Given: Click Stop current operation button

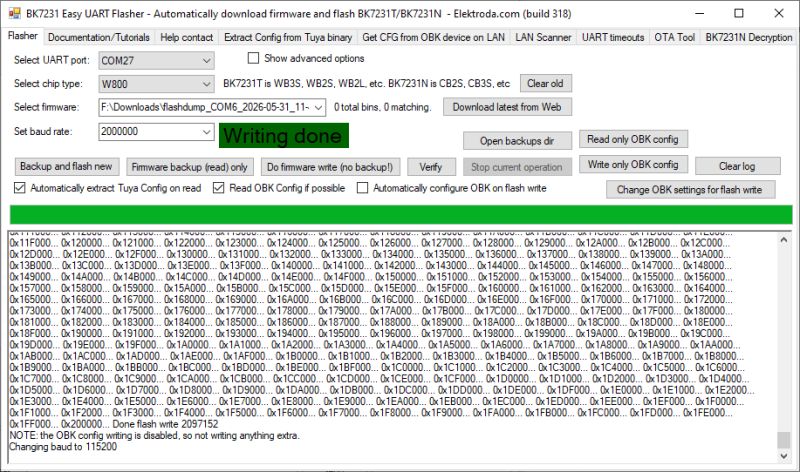Looking at the screenshot, I should [x=517, y=167].
